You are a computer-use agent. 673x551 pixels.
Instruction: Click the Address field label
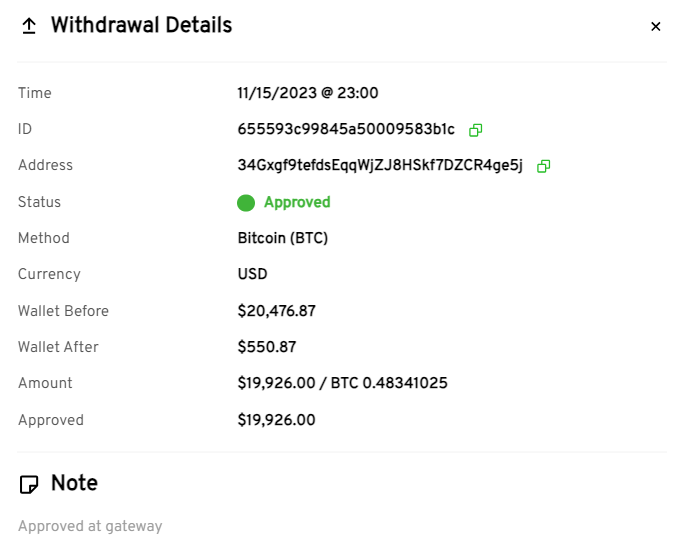[45, 165]
